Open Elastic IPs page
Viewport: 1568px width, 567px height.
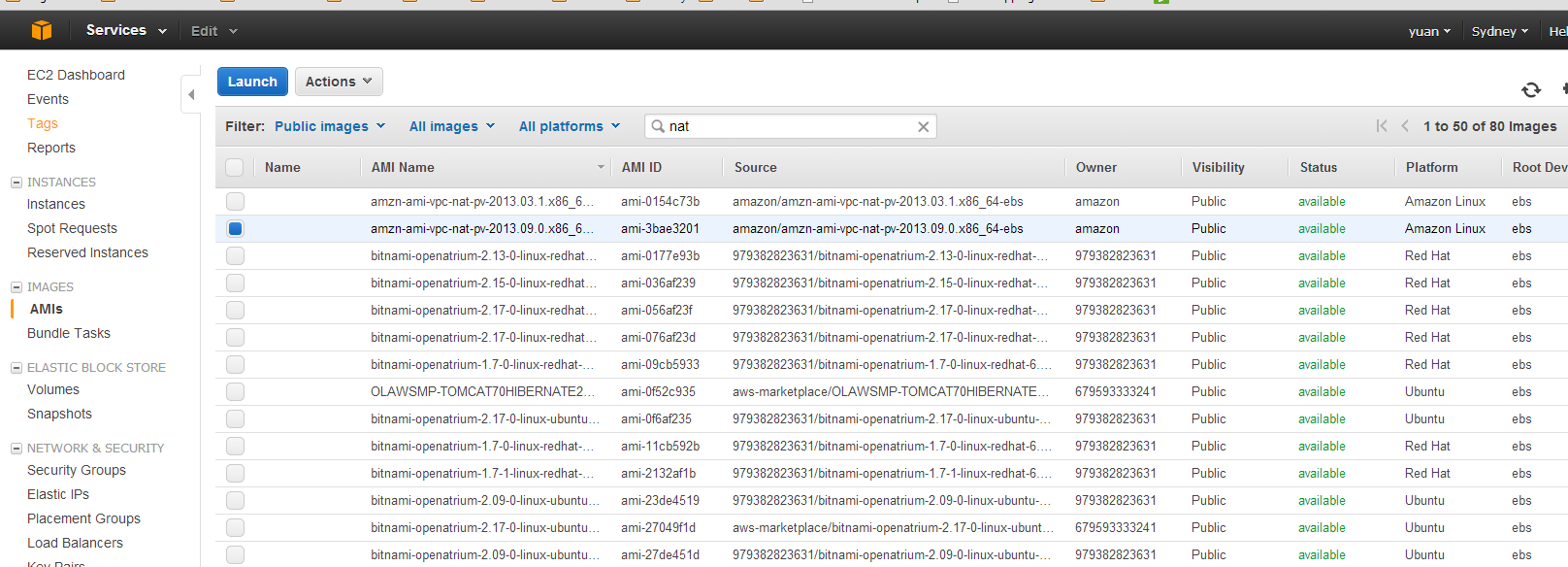point(58,494)
